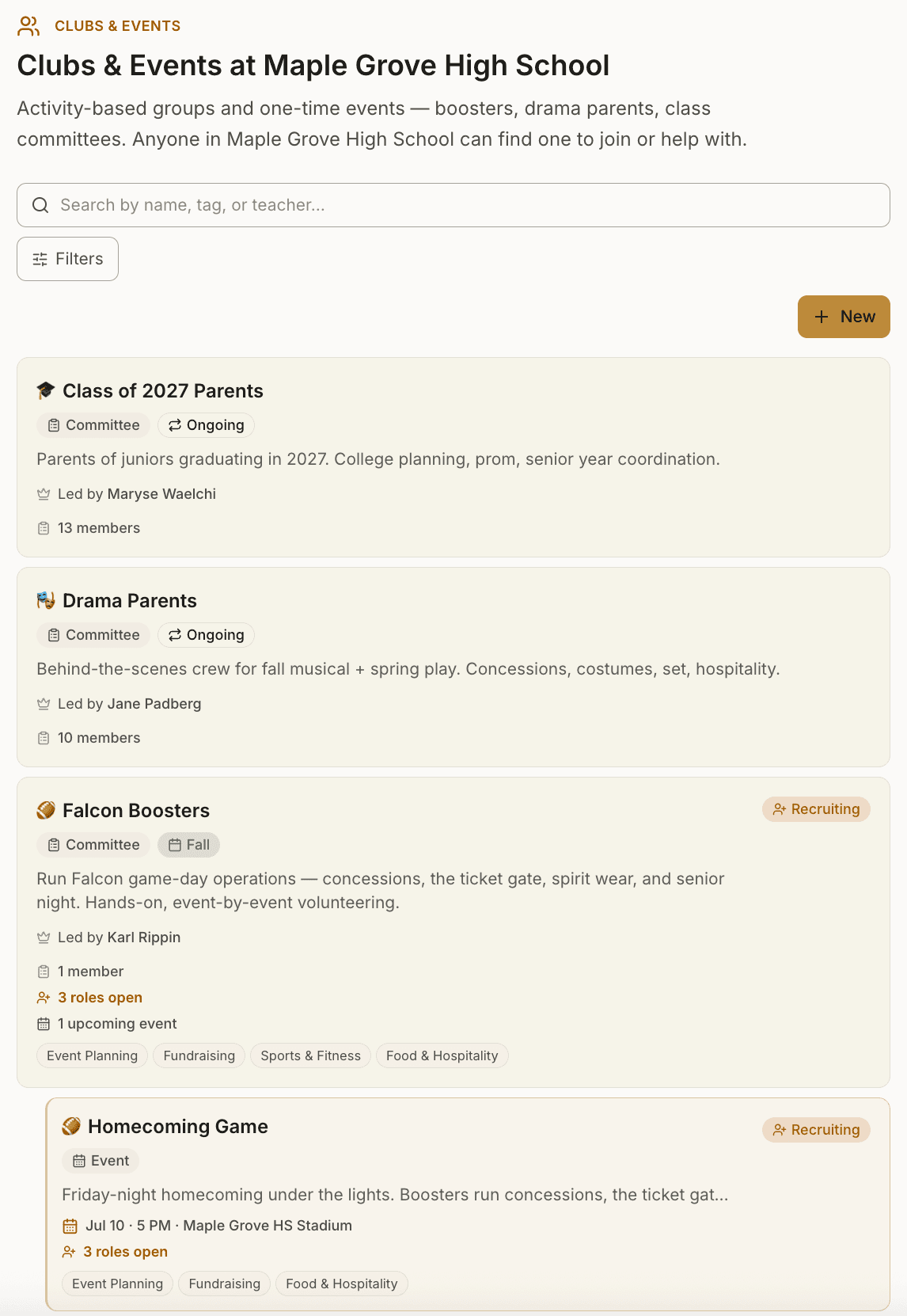Viewport: 907px width, 1316px height.
Task: Click the Drama Parents theater masks icon
Action: [x=46, y=600]
